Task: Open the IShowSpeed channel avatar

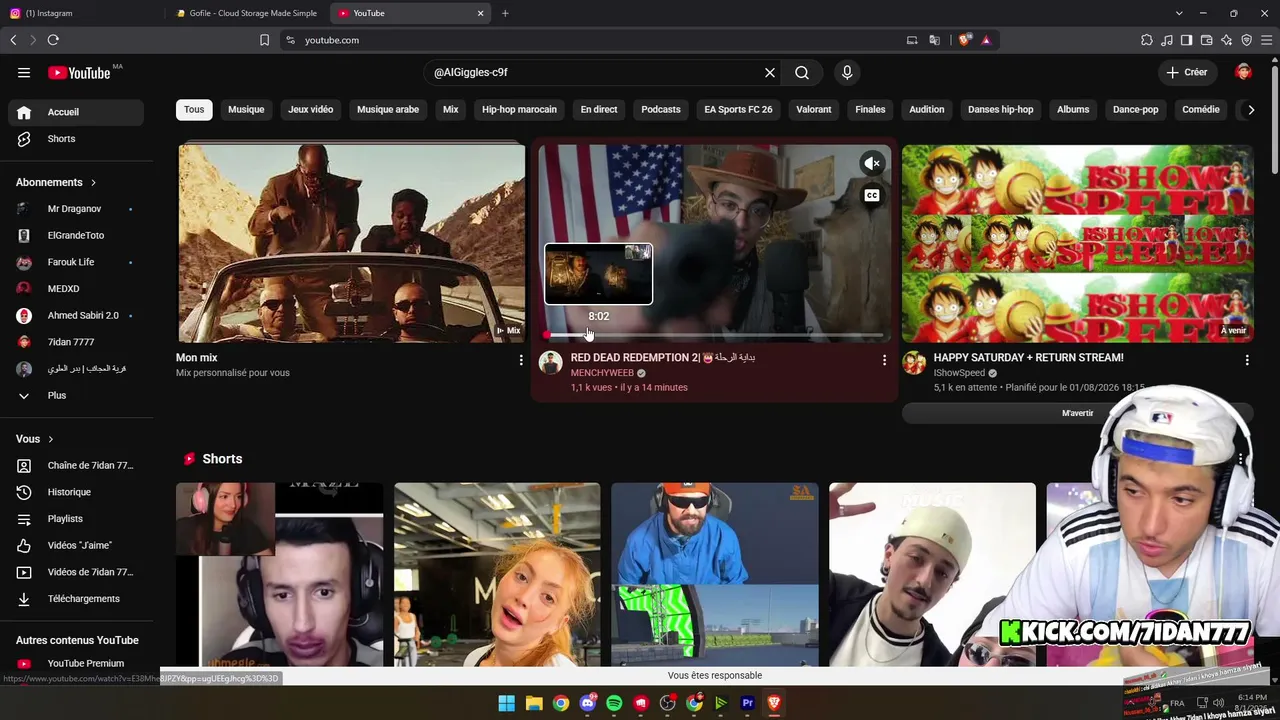Action: [x=914, y=363]
